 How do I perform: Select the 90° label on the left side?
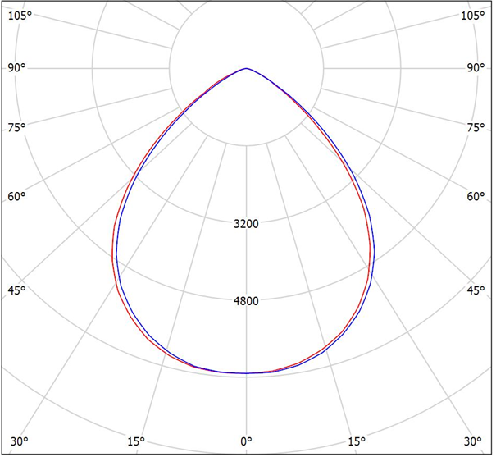click(x=17, y=68)
